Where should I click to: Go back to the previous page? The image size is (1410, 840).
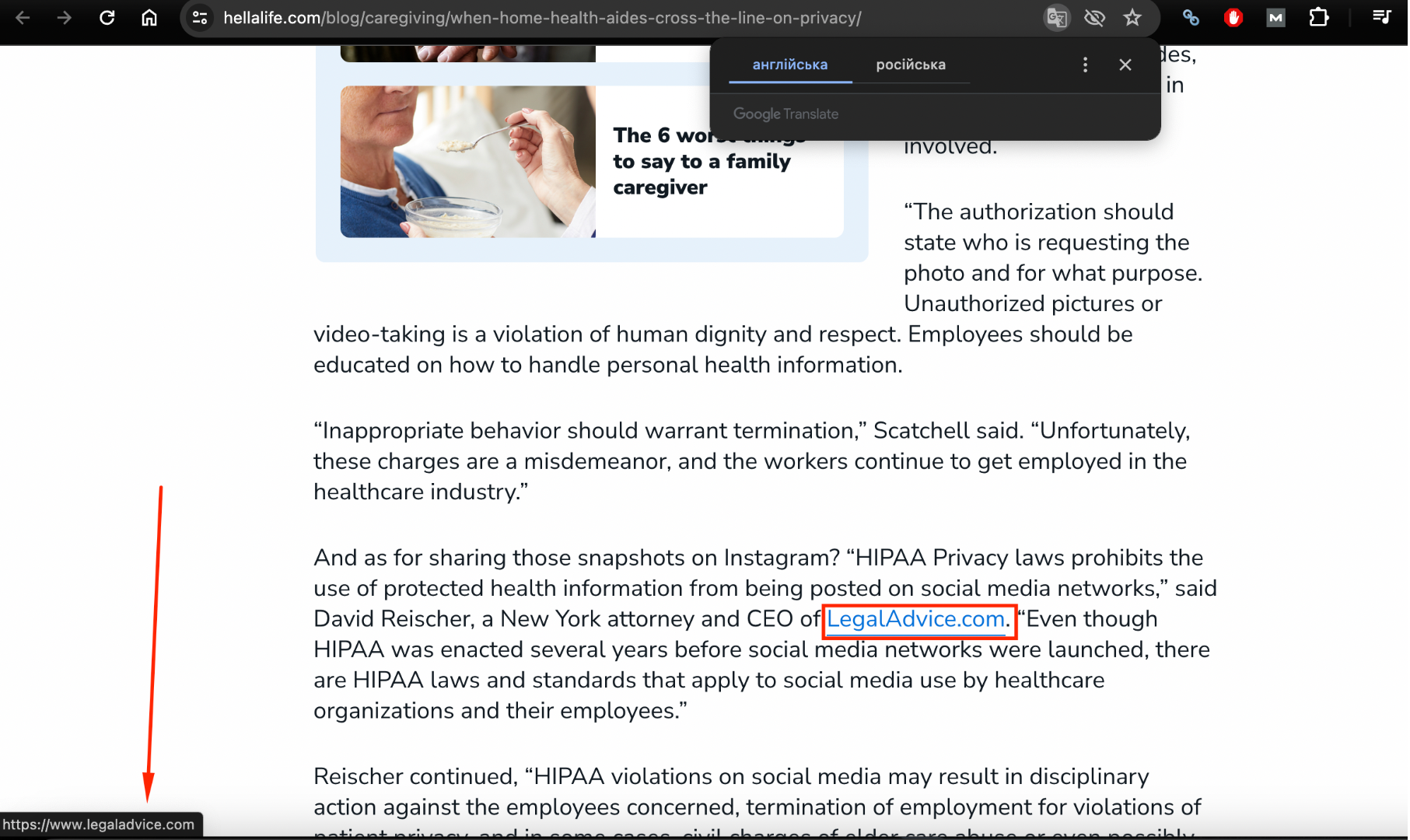click(23, 17)
